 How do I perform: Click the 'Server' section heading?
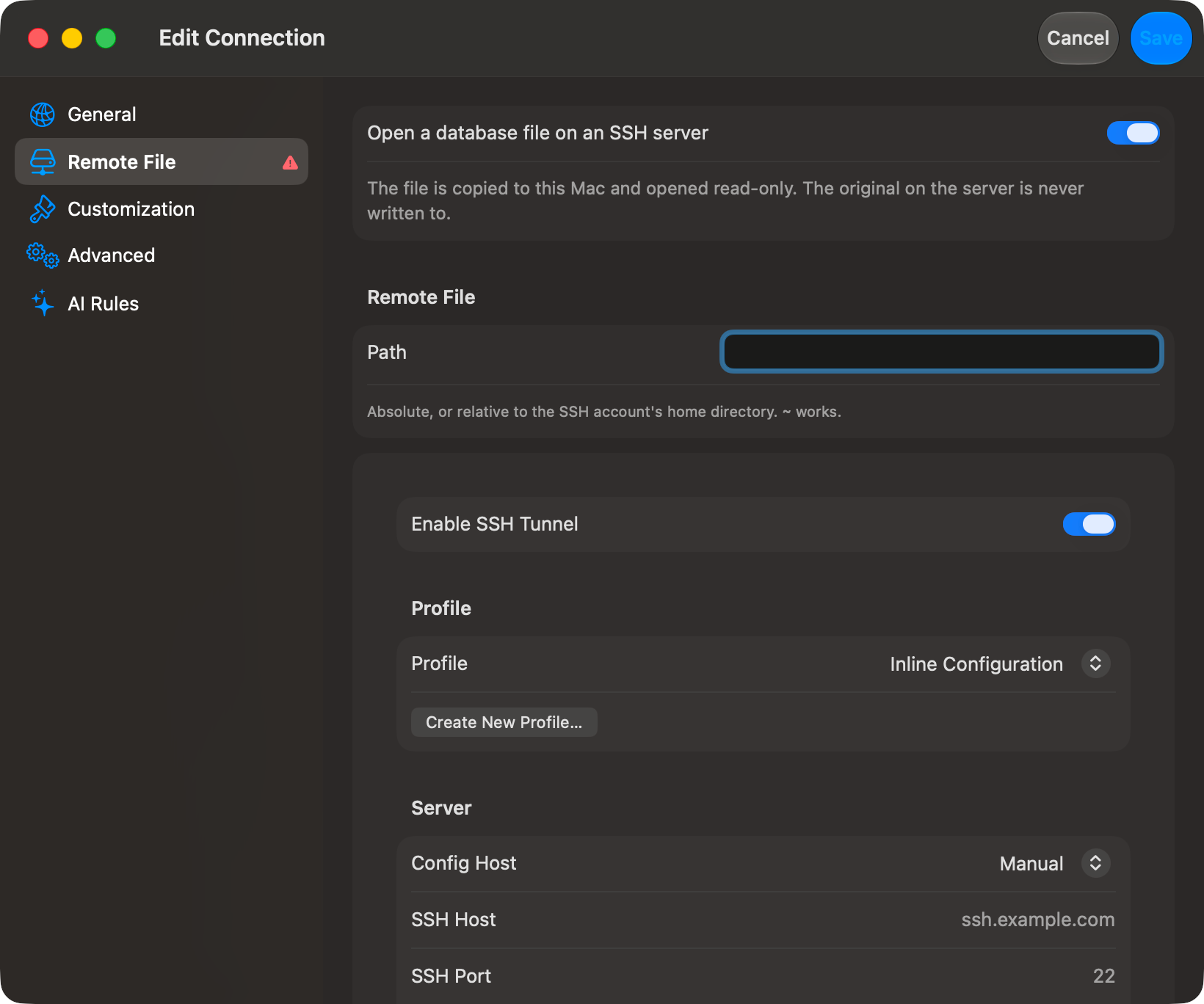tap(441, 808)
